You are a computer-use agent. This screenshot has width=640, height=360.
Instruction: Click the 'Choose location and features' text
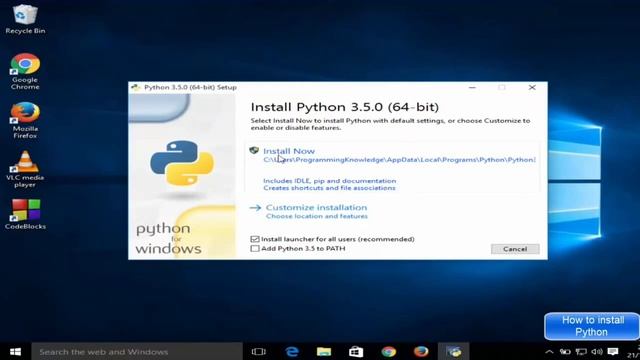click(317, 216)
